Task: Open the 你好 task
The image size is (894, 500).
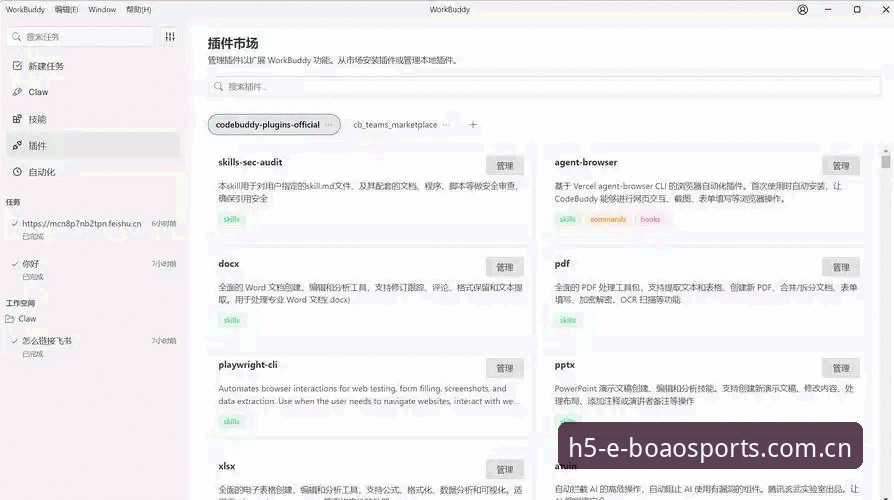Action: (x=93, y=269)
